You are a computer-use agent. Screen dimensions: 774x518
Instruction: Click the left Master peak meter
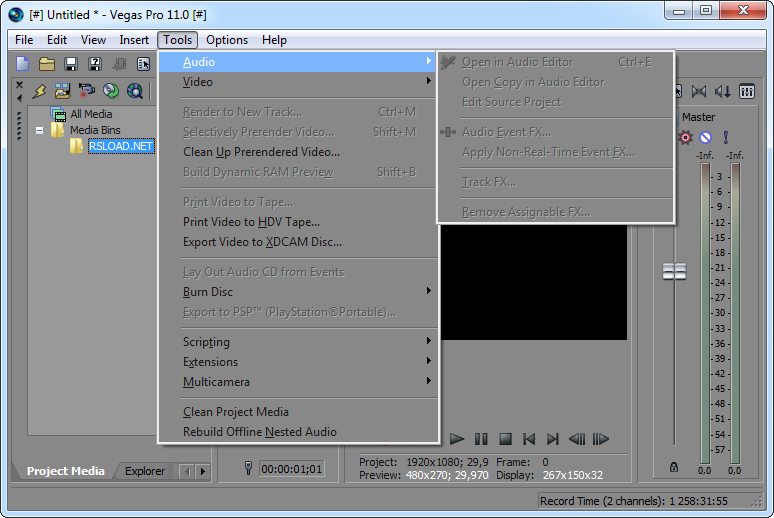pyautogui.click(x=705, y=313)
